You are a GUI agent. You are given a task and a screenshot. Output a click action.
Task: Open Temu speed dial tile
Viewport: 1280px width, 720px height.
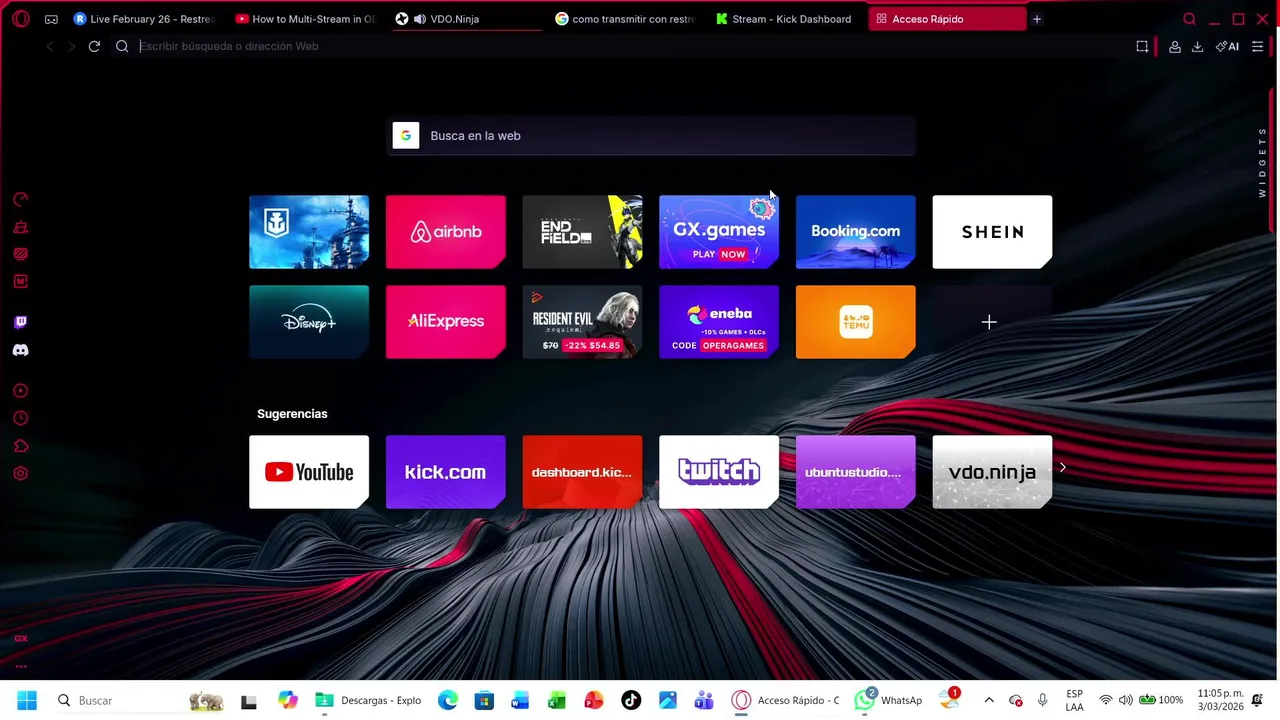[855, 322]
